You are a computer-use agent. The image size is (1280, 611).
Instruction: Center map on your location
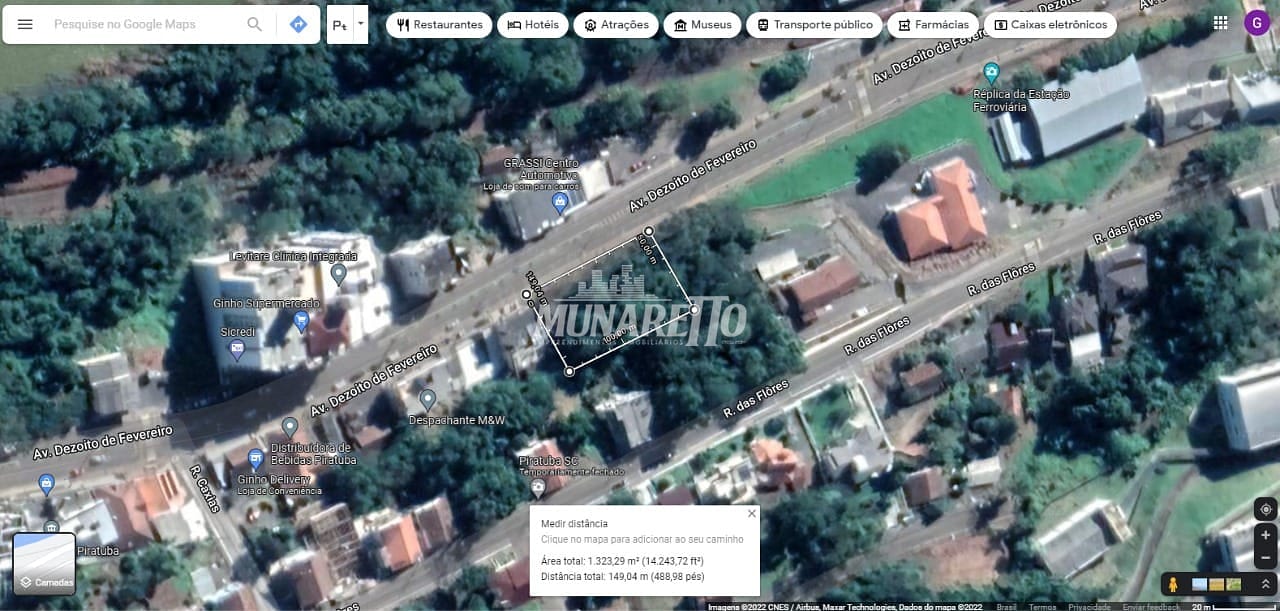click(1265, 509)
